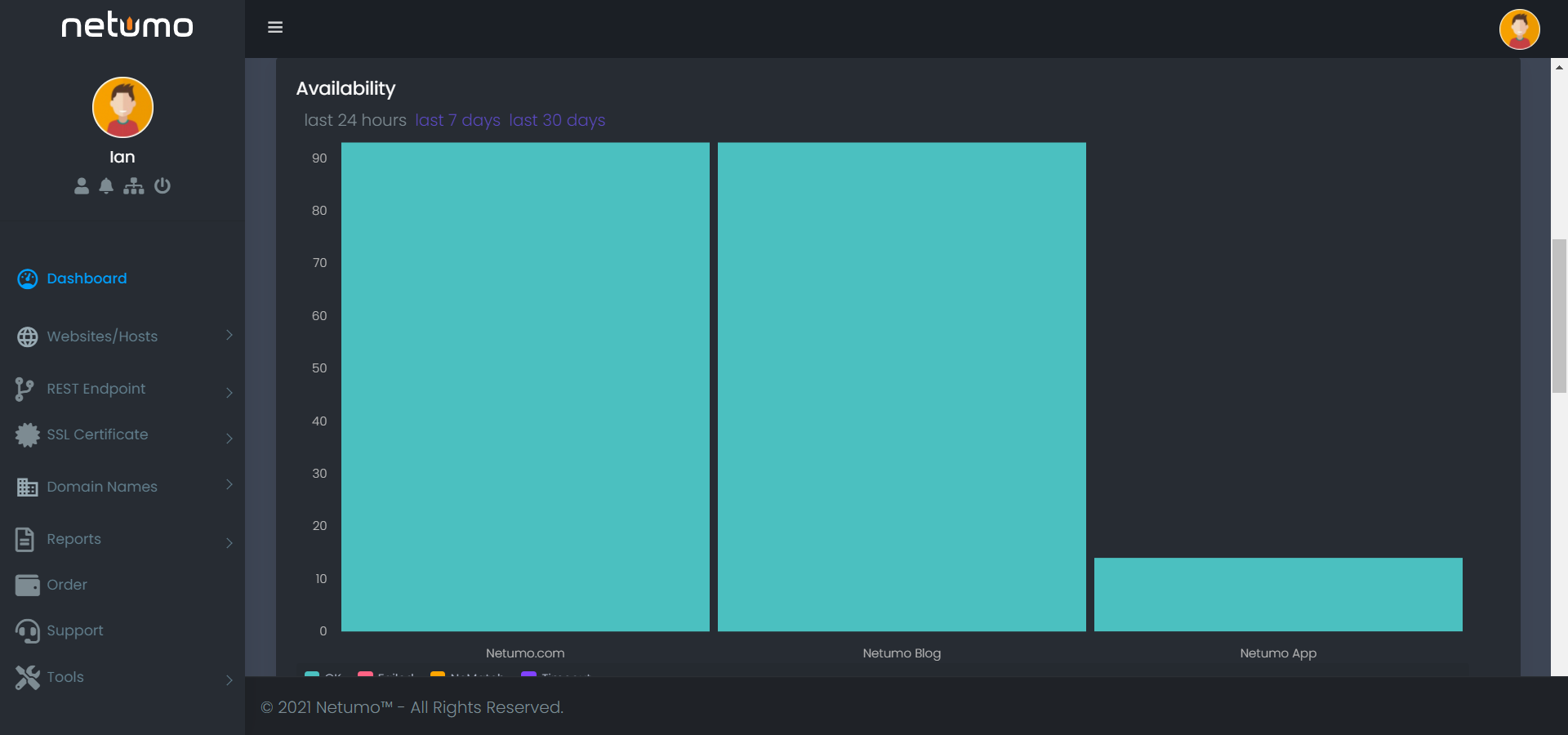
Task: Click the Order wallet icon
Action: pyautogui.click(x=28, y=586)
